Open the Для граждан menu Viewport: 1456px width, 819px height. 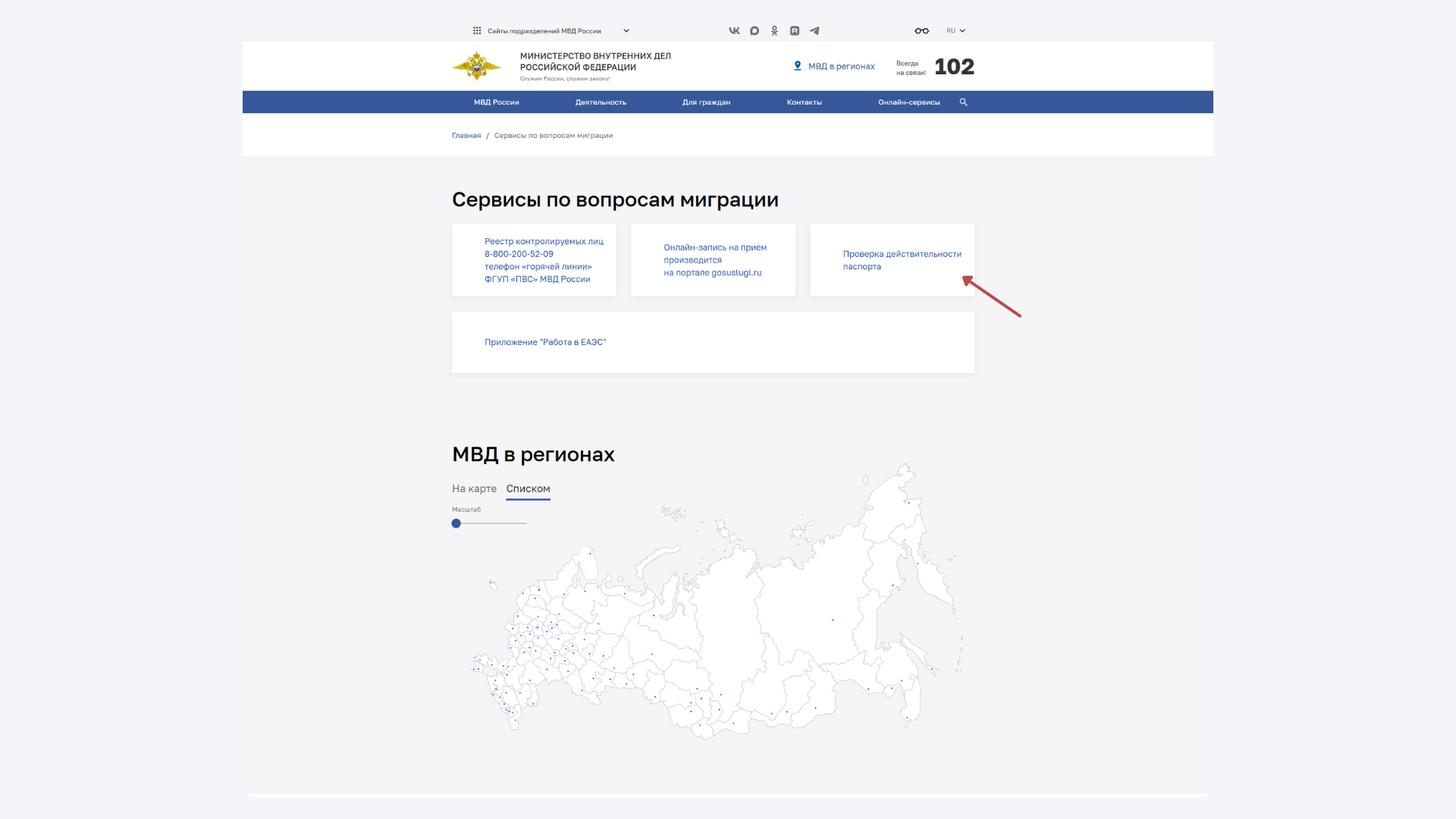pyautogui.click(x=706, y=102)
